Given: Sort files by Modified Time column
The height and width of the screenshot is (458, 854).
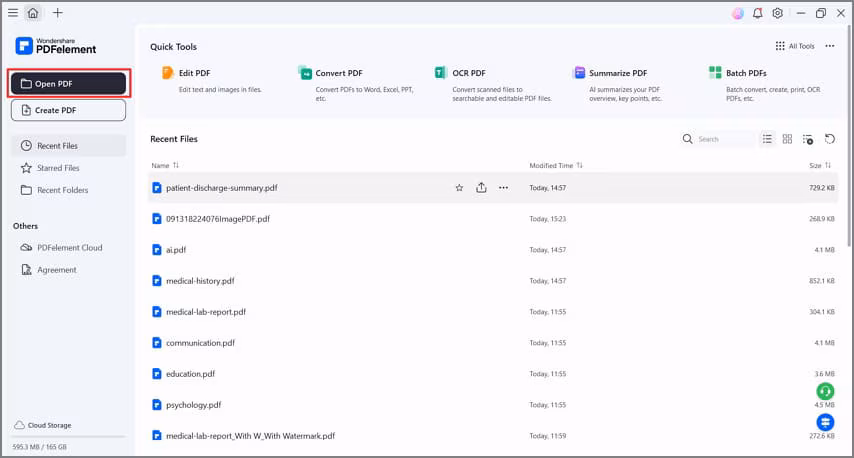Looking at the screenshot, I should pyautogui.click(x=556, y=166).
